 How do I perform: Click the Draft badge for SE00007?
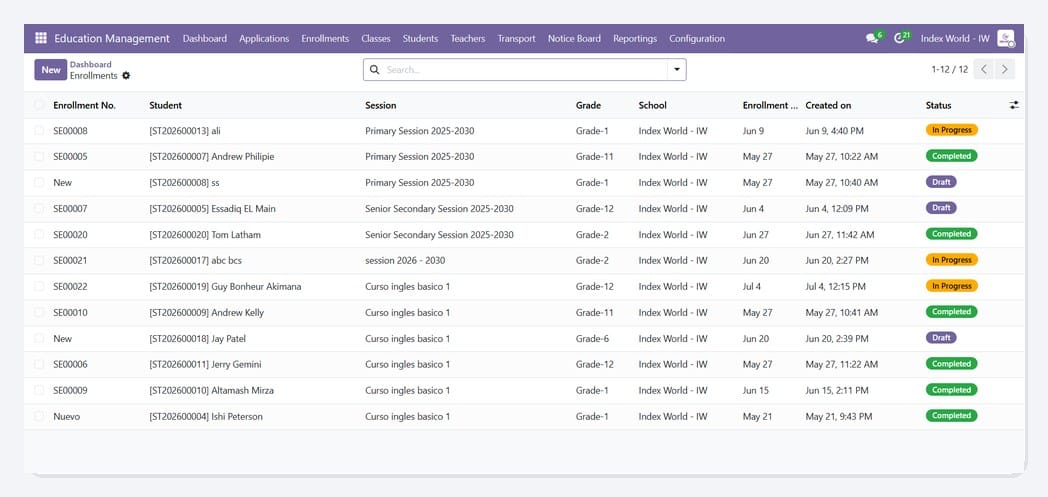pos(941,208)
